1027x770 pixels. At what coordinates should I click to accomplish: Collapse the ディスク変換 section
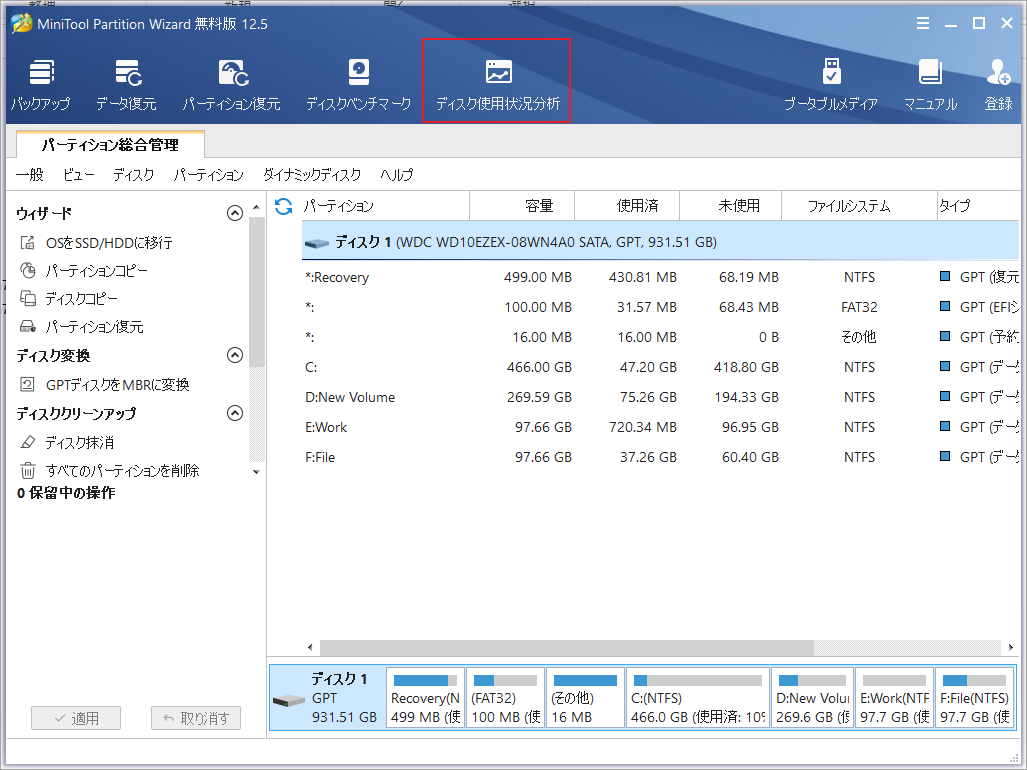point(236,355)
